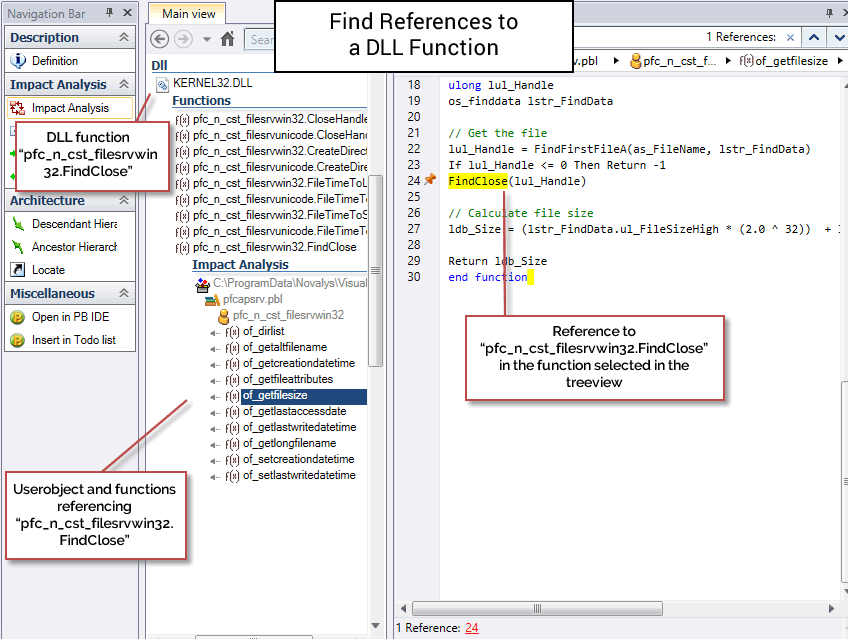Screen dimensions: 848x639
Task: Collapse the Miscellaneous section
Action: click(124, 294)
